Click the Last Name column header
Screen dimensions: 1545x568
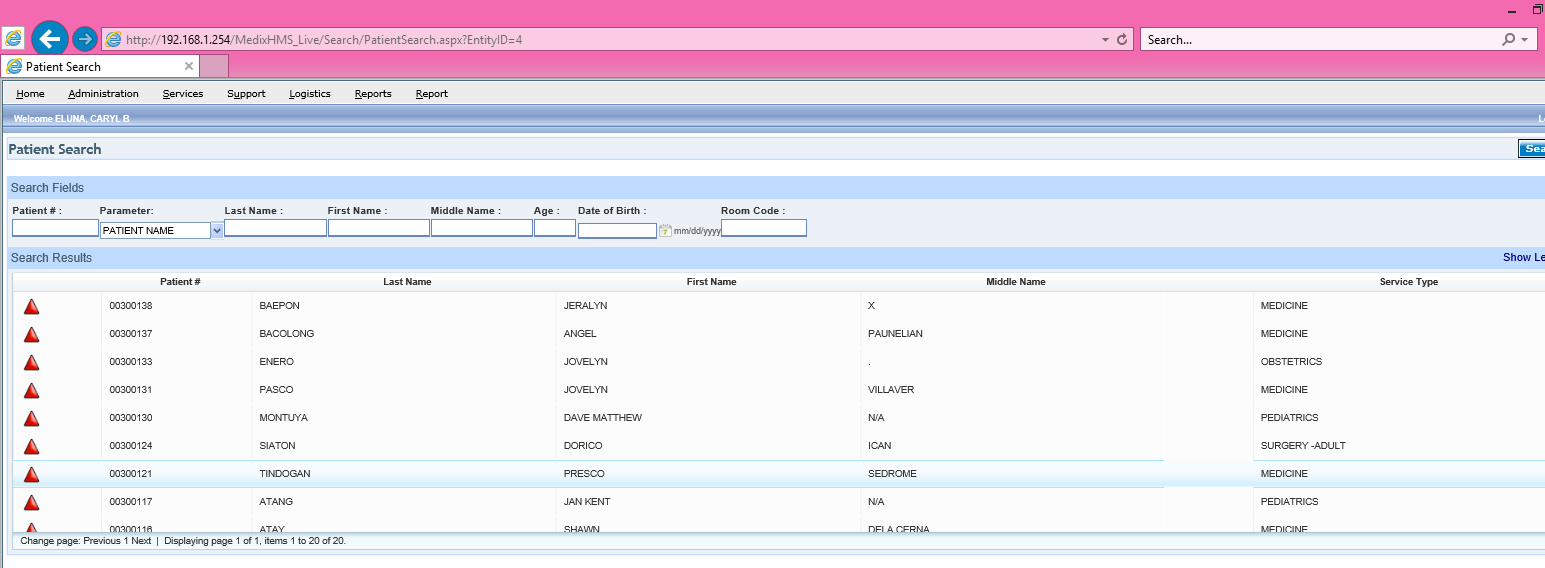click(x=407, y=282)
